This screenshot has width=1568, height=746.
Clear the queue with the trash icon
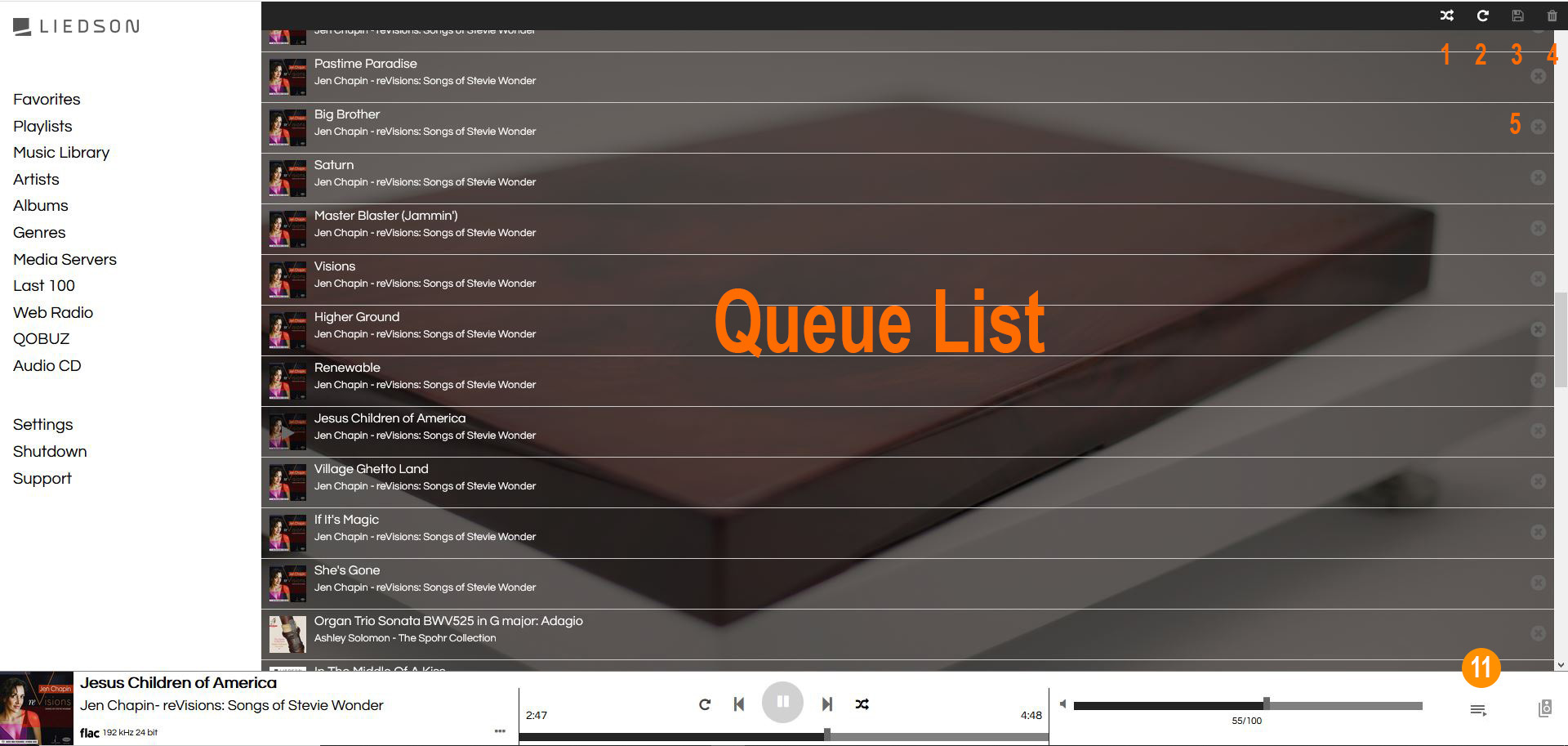pyautogui.click(x=1552, y=16)
